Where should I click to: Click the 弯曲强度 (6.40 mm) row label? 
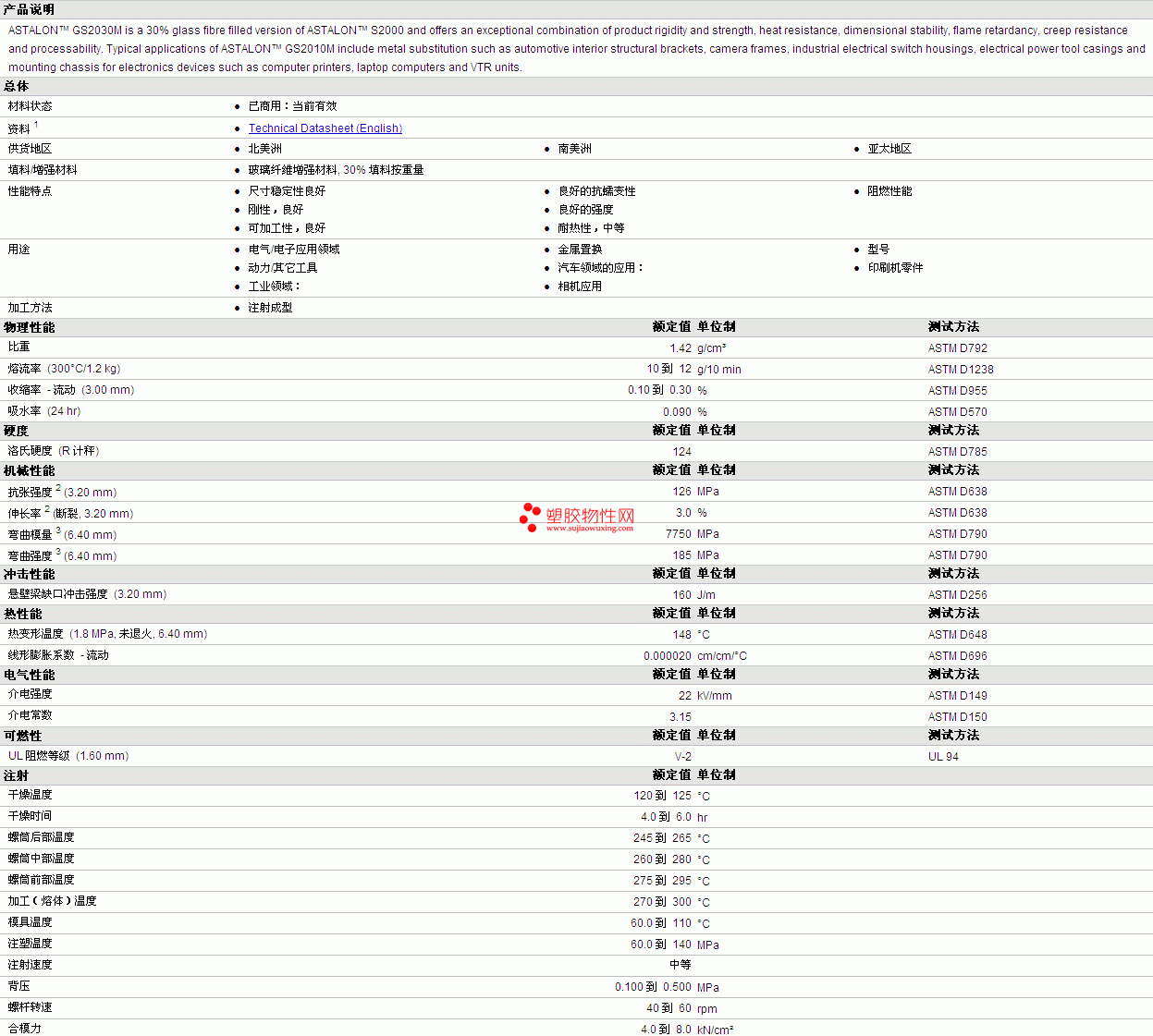tap(62, 555)
